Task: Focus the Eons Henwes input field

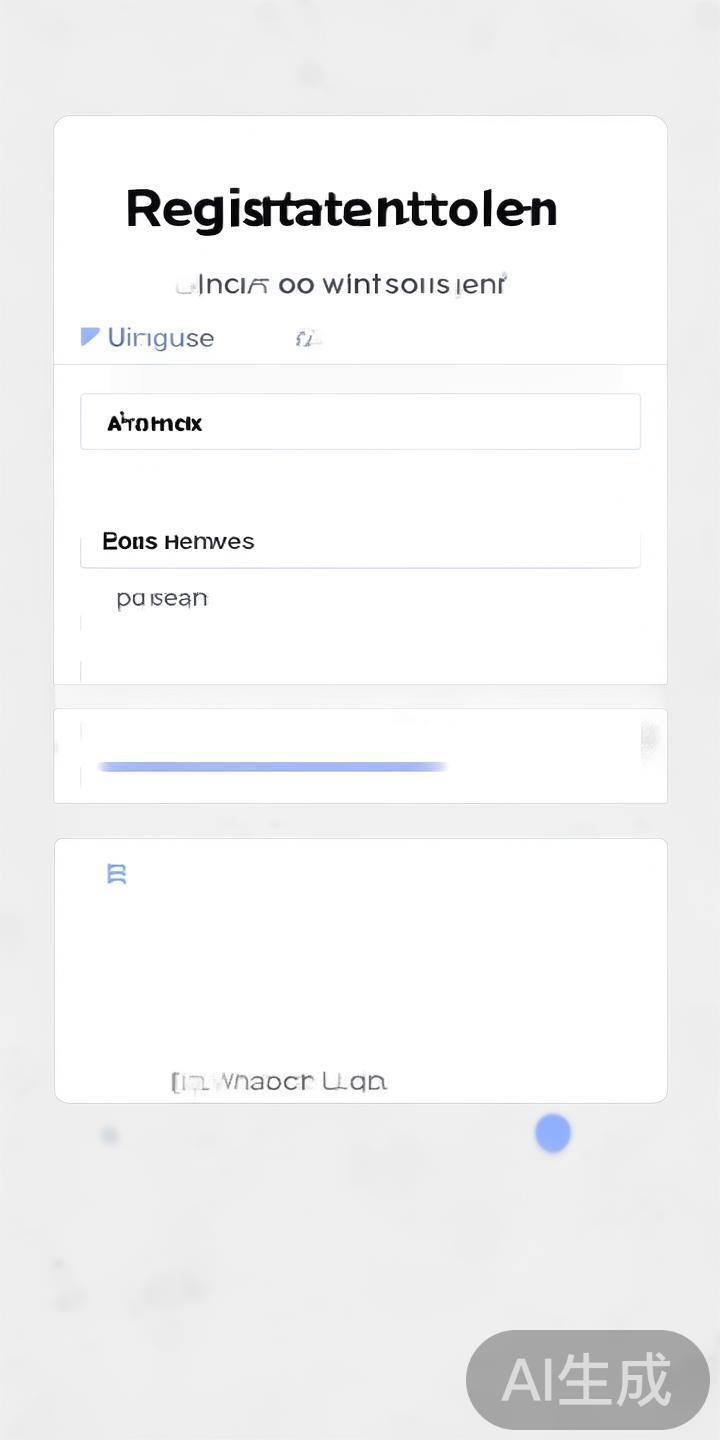Action: 360,543
